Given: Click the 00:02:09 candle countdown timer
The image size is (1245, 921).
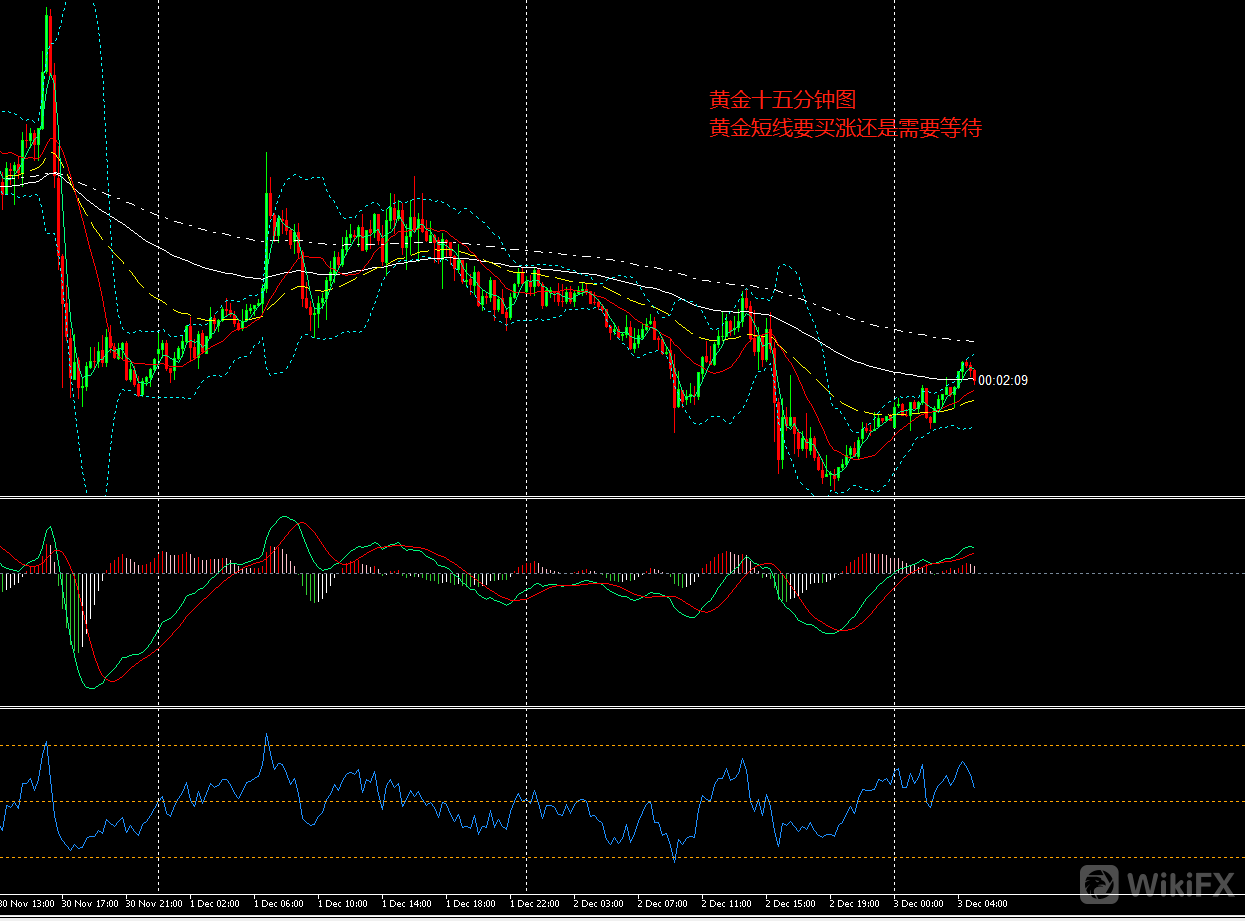Looking at the screenshot, I should pyautogui.click(x=1003, y=381).
